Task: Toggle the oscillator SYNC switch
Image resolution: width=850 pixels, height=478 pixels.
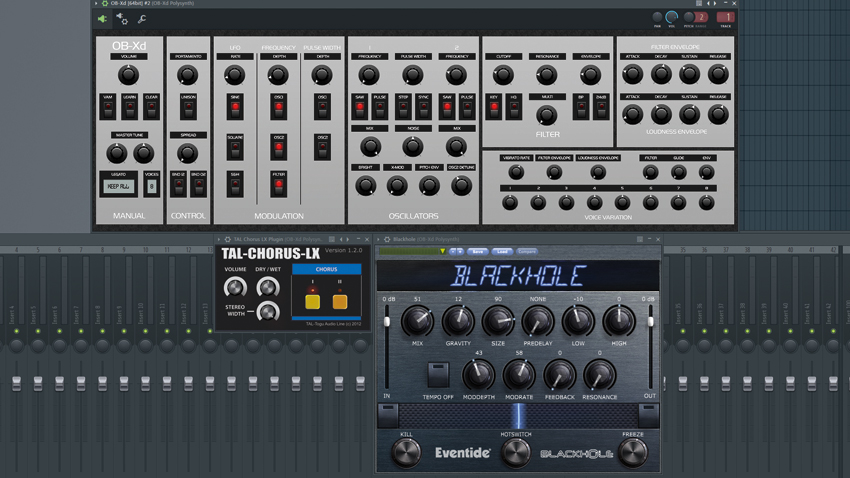Action: point(423,107)
